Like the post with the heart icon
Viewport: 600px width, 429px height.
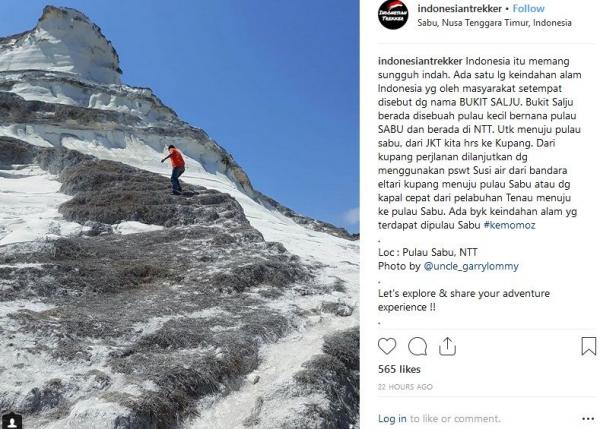[387, 346]
